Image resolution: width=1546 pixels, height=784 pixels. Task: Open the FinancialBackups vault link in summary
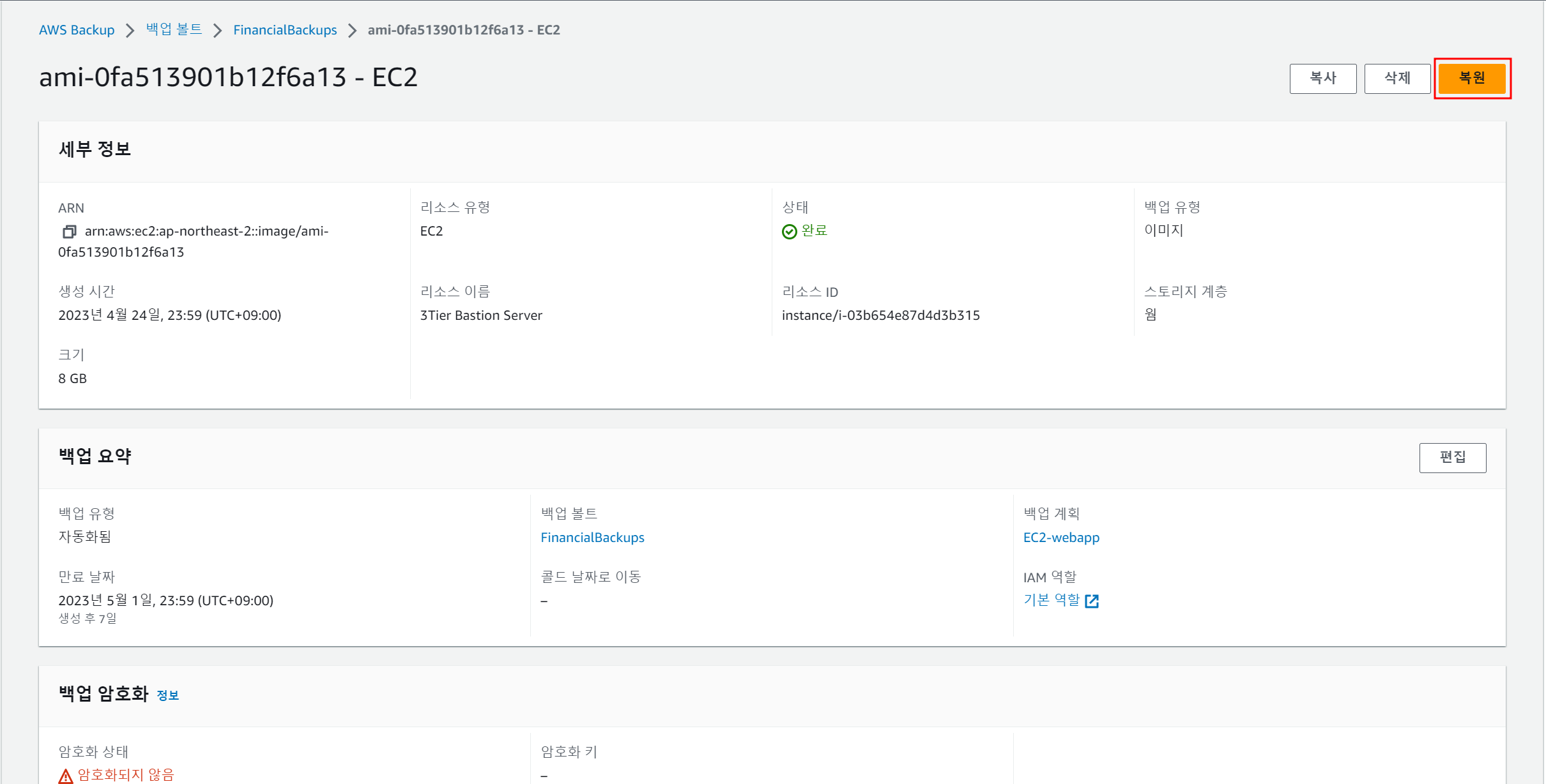point(592,538)
